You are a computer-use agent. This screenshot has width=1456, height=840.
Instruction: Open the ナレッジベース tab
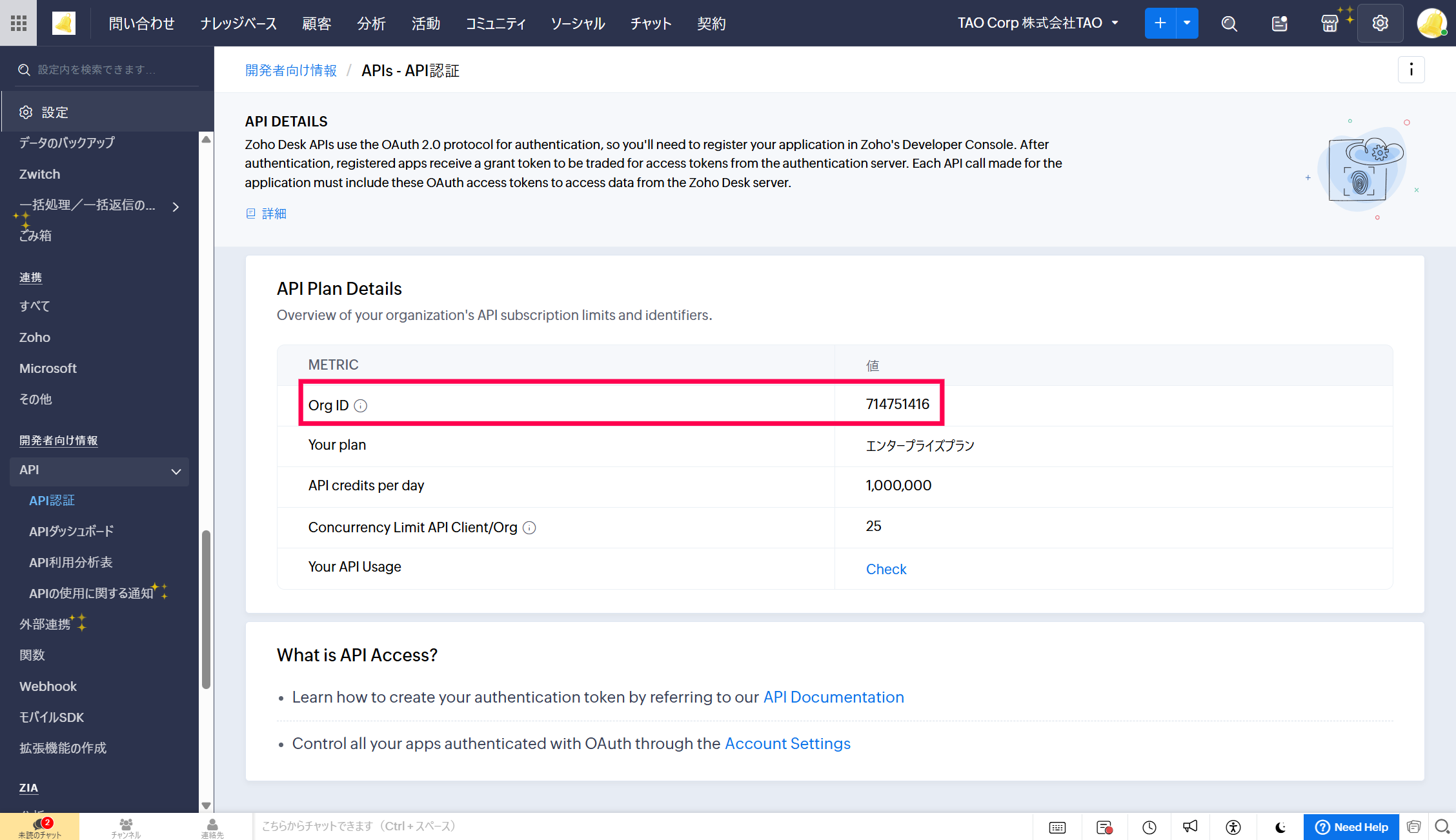[238, 23]
